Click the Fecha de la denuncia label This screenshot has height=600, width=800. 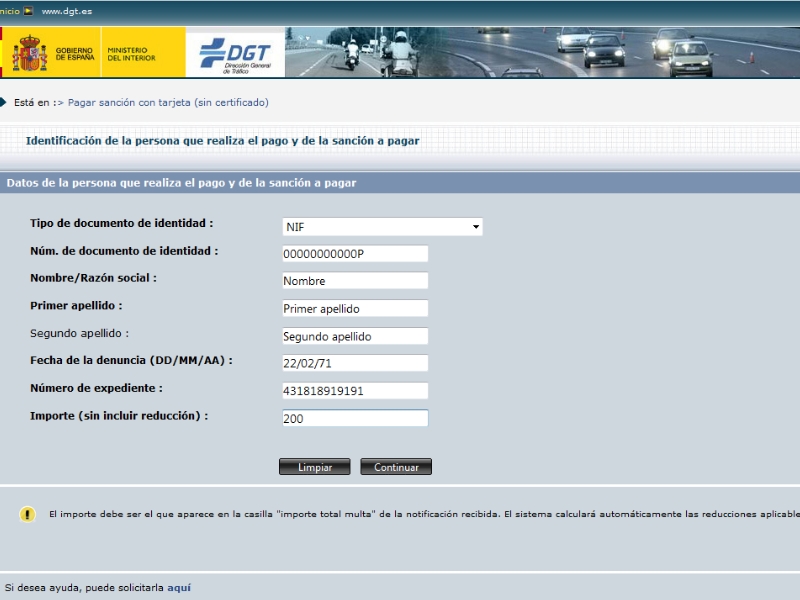131,361
